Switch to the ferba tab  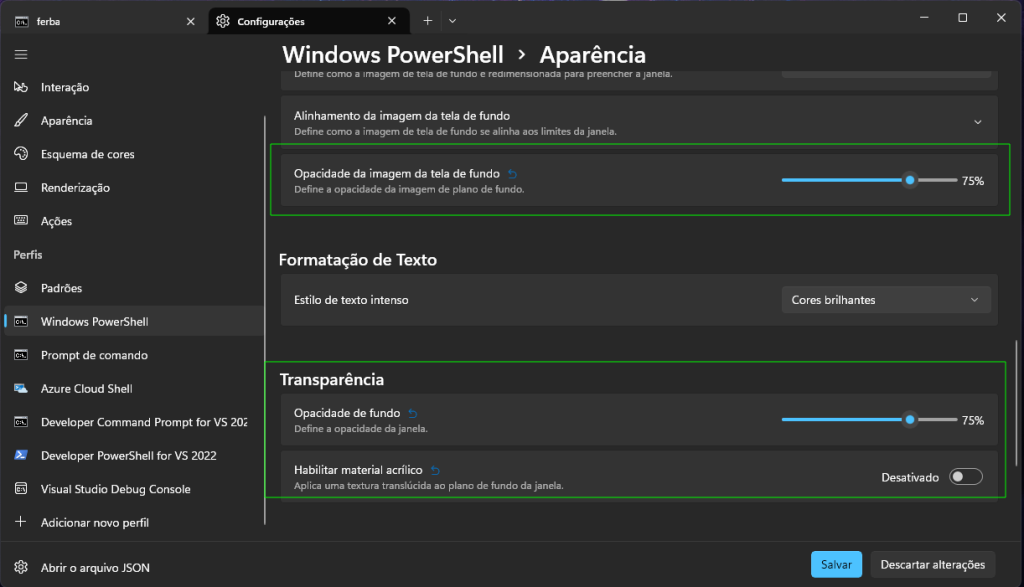98,21
